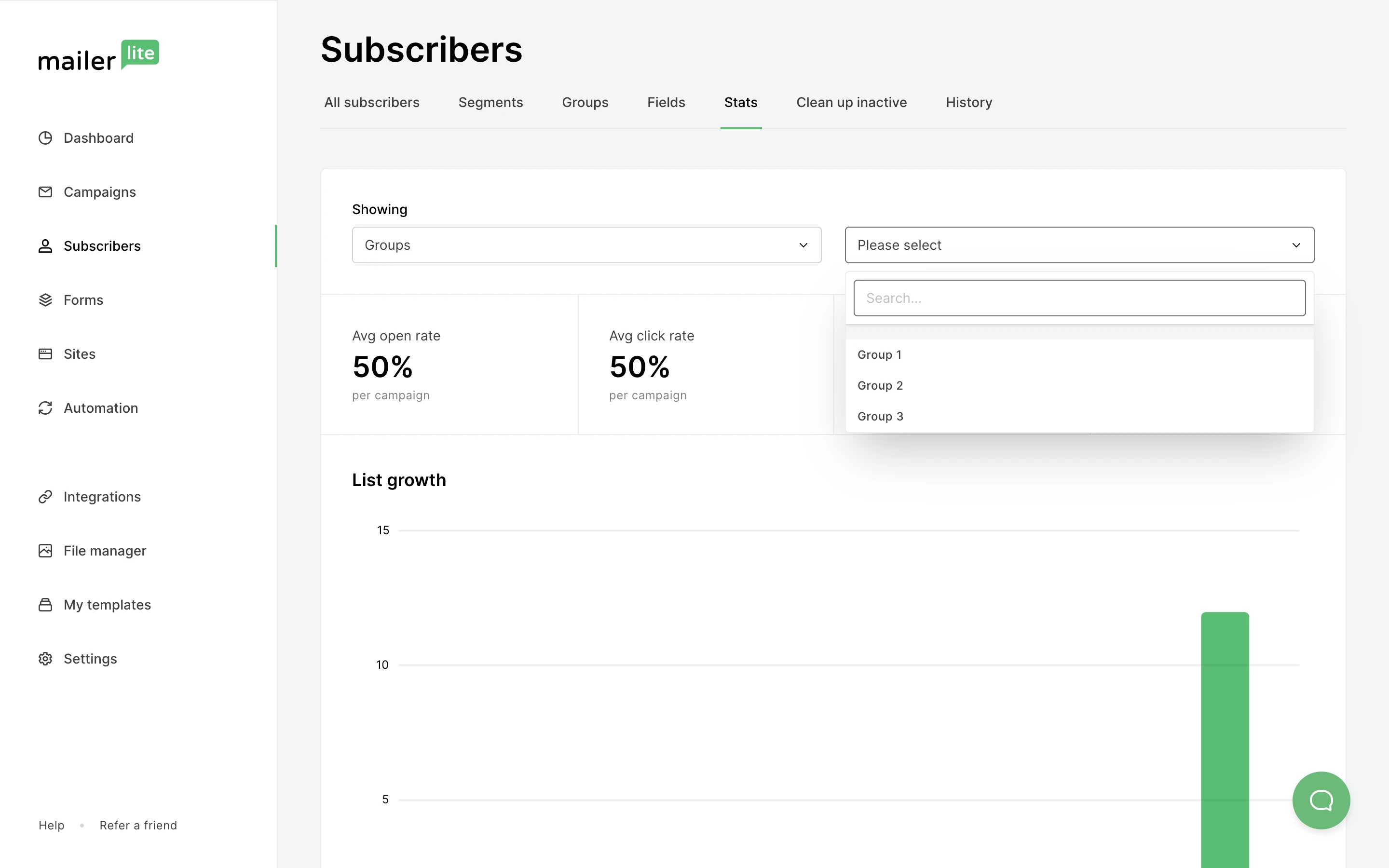Pick Group 3 option in dropdown
This screenshot has height=868, width=1389.
click(x=880, y=416)
